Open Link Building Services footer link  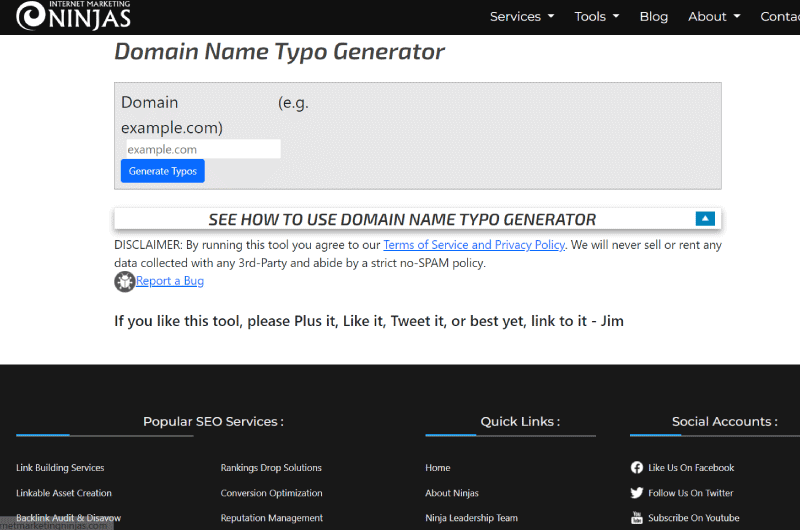pyautogui.click(x=60, y=468)
